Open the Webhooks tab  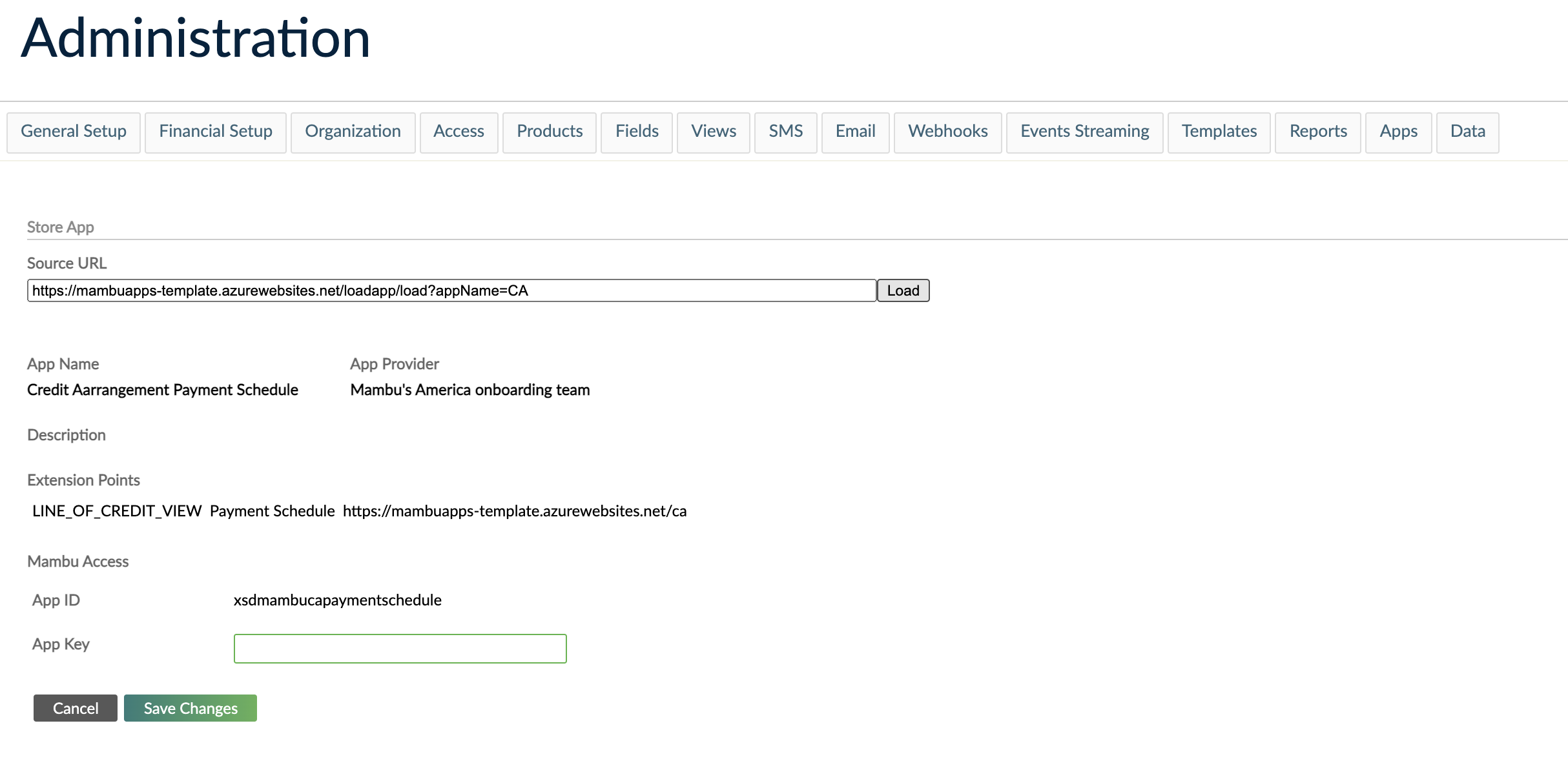[x=947, y=132]
